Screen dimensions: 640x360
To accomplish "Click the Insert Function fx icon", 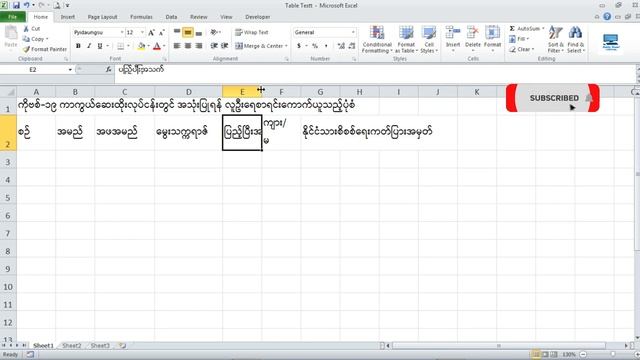I will [108, 69].
